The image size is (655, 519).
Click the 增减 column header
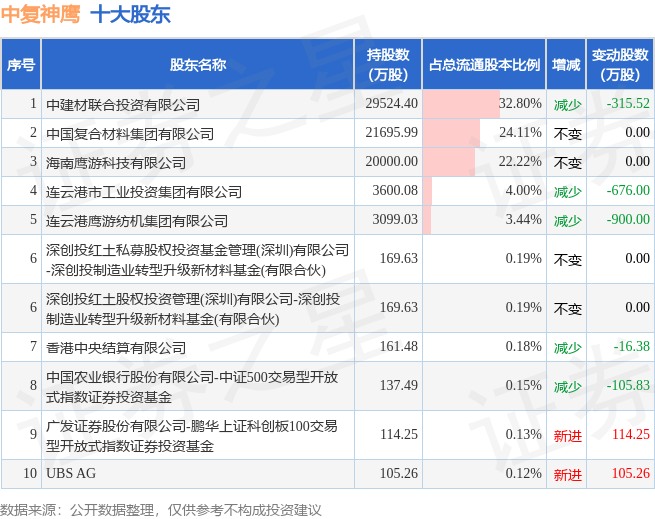click(566, 64)
